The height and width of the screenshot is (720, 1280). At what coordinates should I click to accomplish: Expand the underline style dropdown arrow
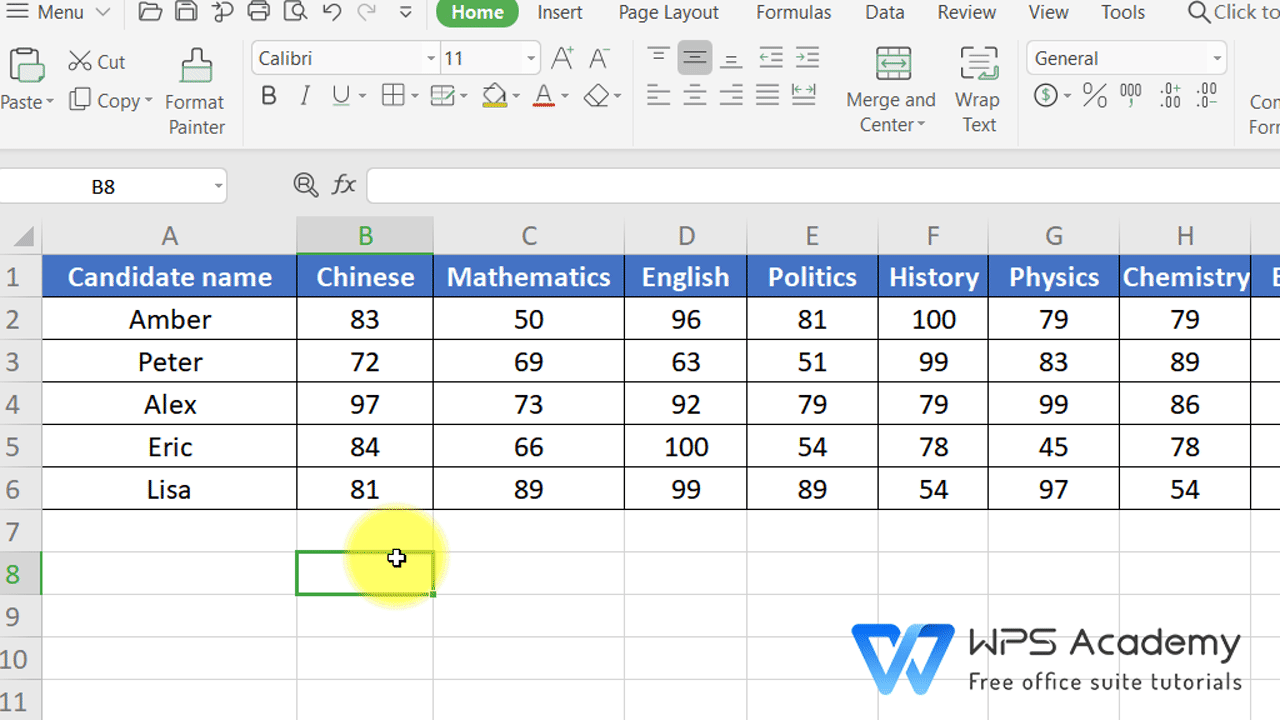pyautogui.click(x=362, y=96)
